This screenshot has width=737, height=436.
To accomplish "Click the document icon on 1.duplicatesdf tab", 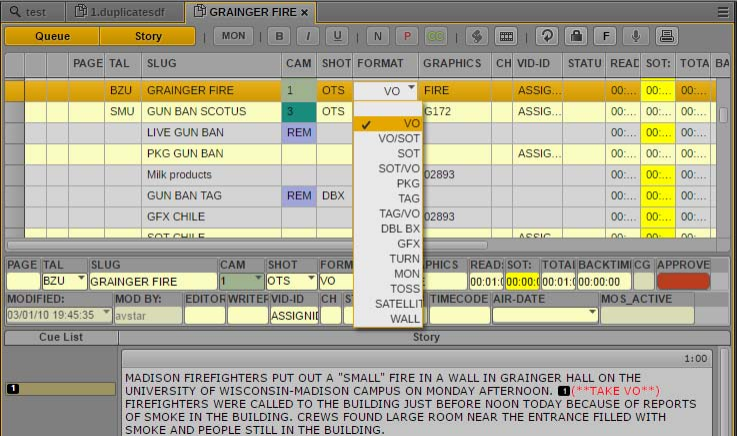I will (81, 11).
